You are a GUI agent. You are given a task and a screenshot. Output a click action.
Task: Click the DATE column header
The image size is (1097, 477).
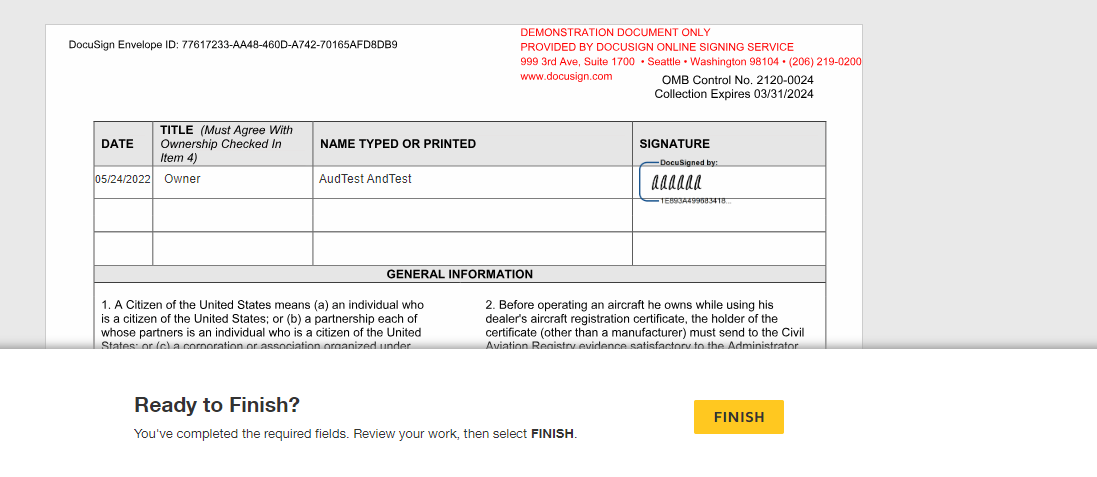click(117, 144)
